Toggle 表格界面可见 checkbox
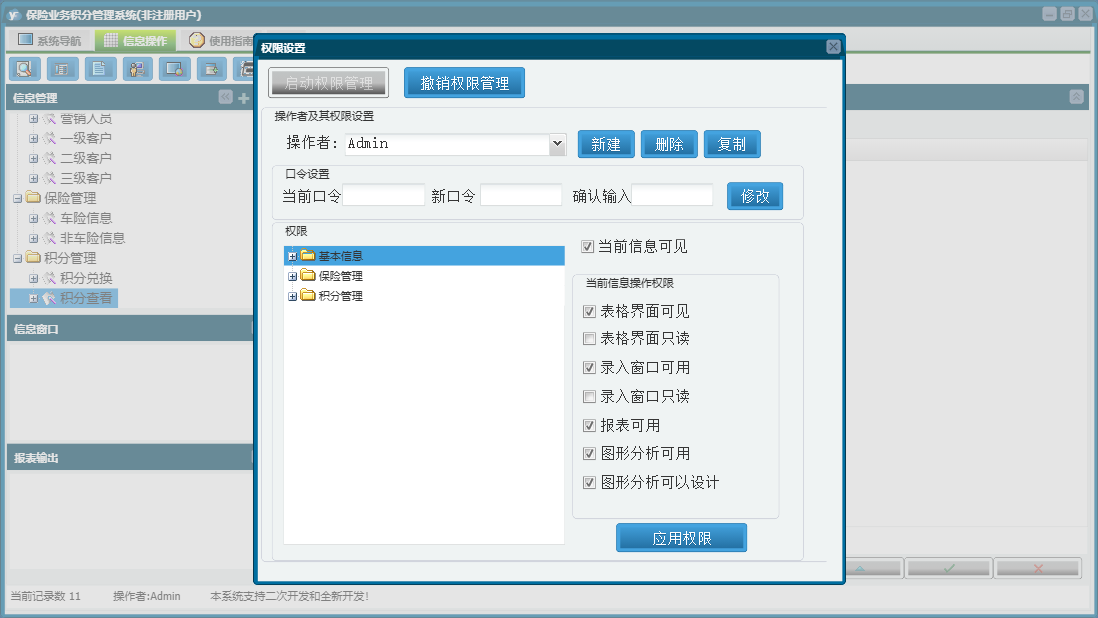 point(590,311)
